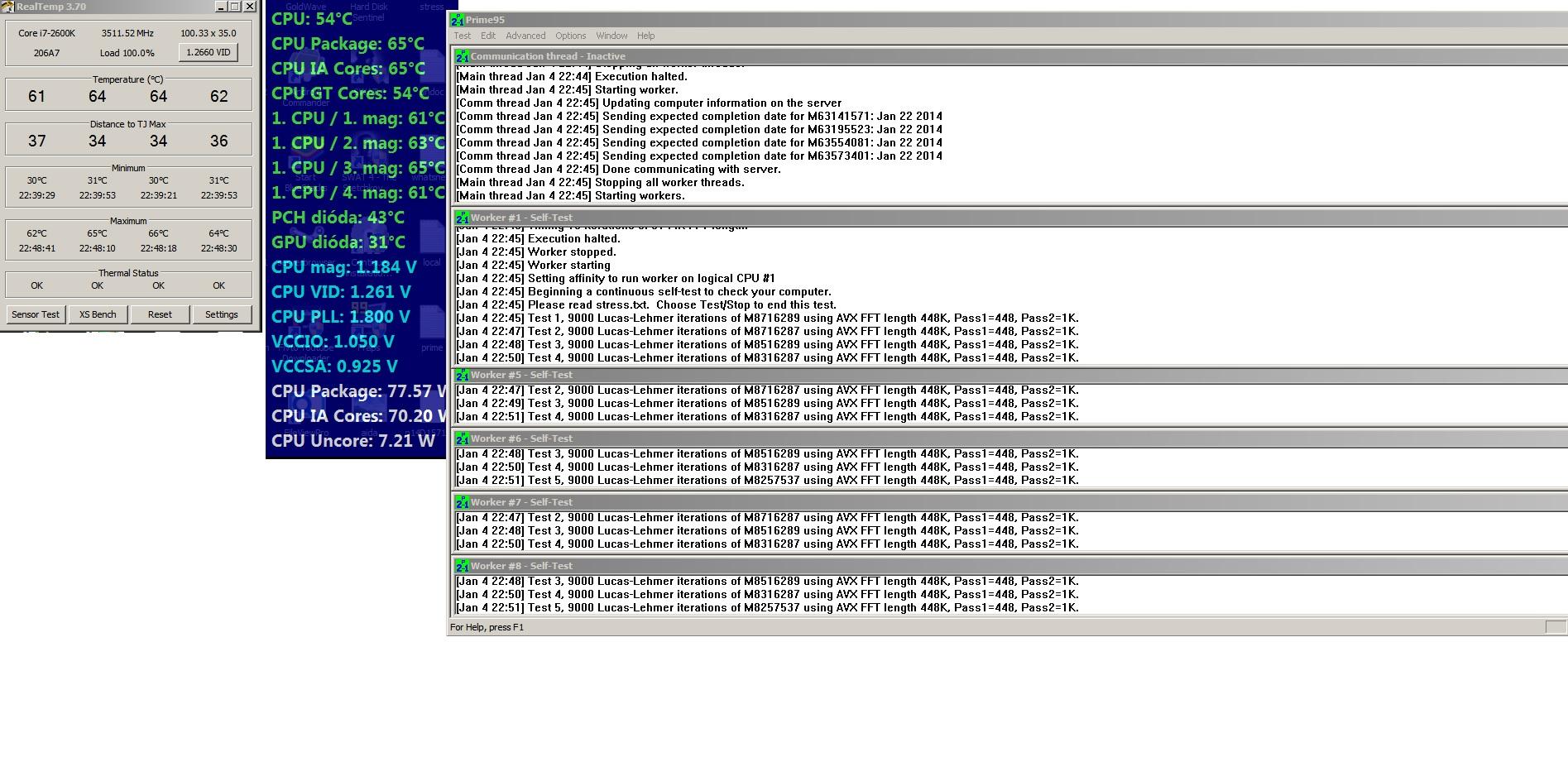Click the Worker #6 window icon
The height and width of the screenshot is (757, 1568).
tap(463, 438)
